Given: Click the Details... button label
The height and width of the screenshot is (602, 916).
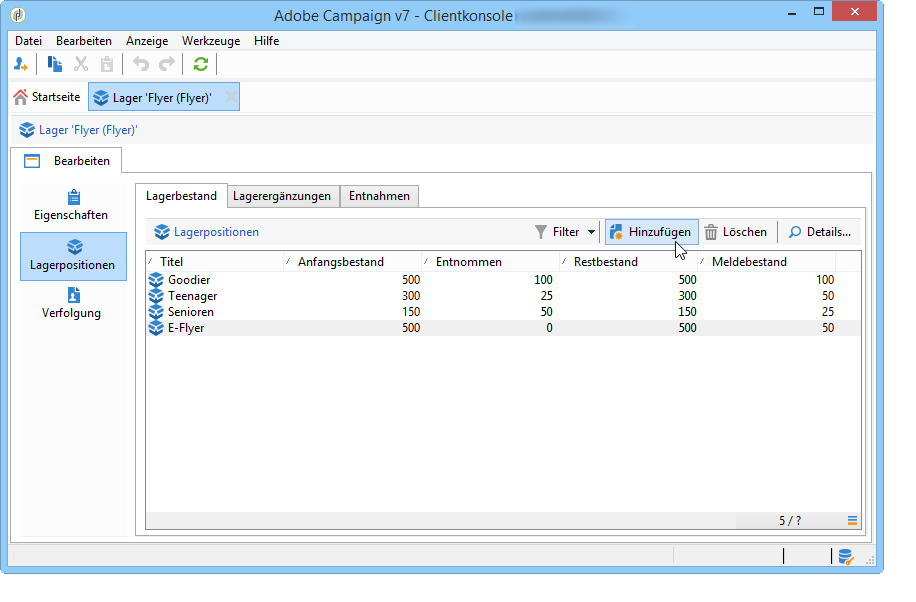Looking at the screenshot, I should (828, 232).
